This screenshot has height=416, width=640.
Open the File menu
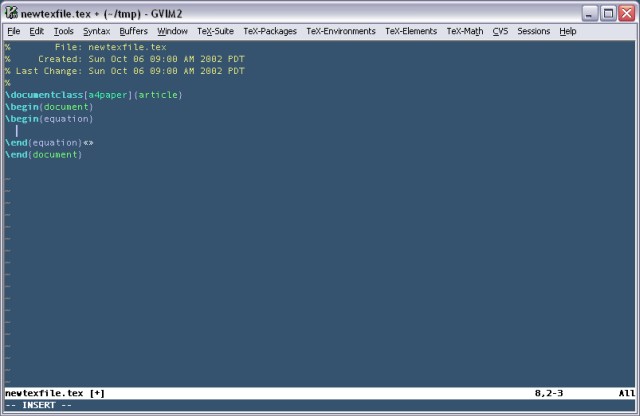click(x=14, y=31)
